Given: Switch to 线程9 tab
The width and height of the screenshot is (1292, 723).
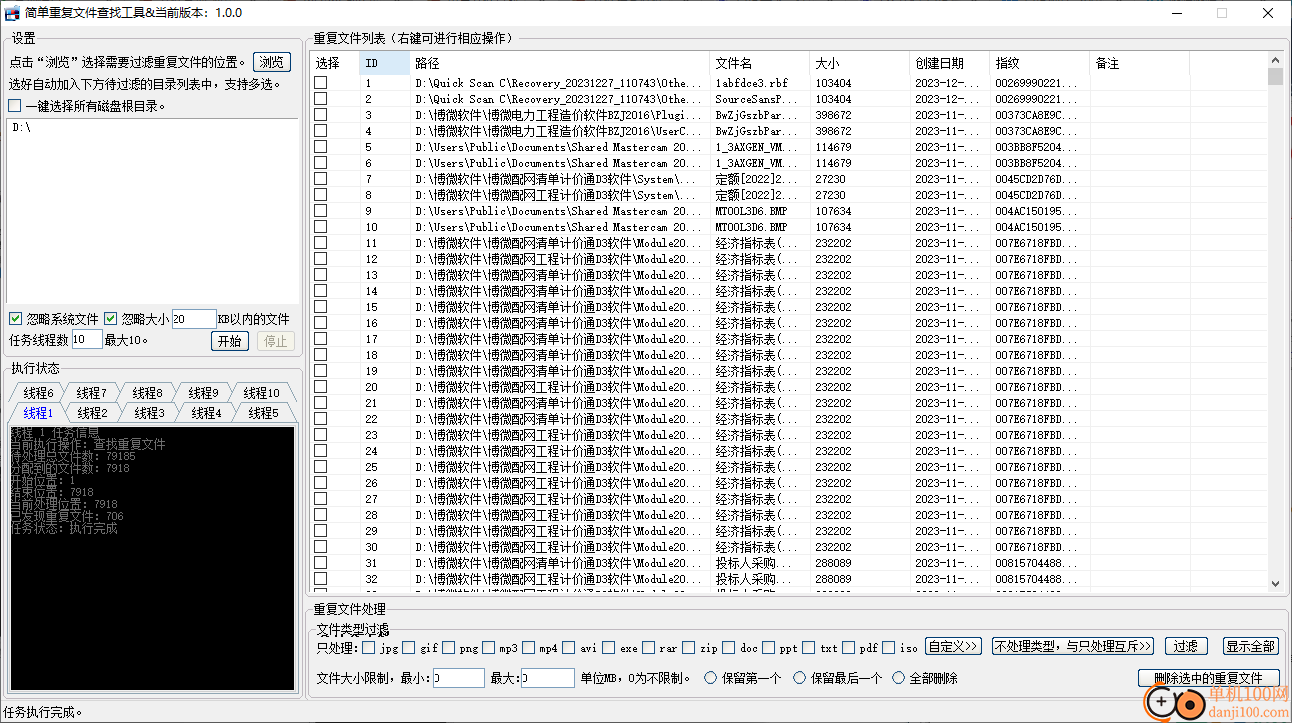Looking at the screenshot, I should pyautogui.click(x=203, y=393).
